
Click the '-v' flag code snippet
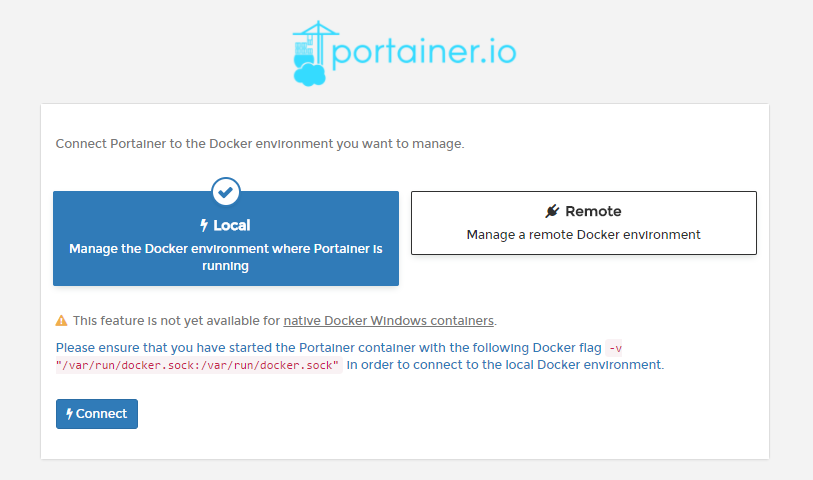[615, 348]
